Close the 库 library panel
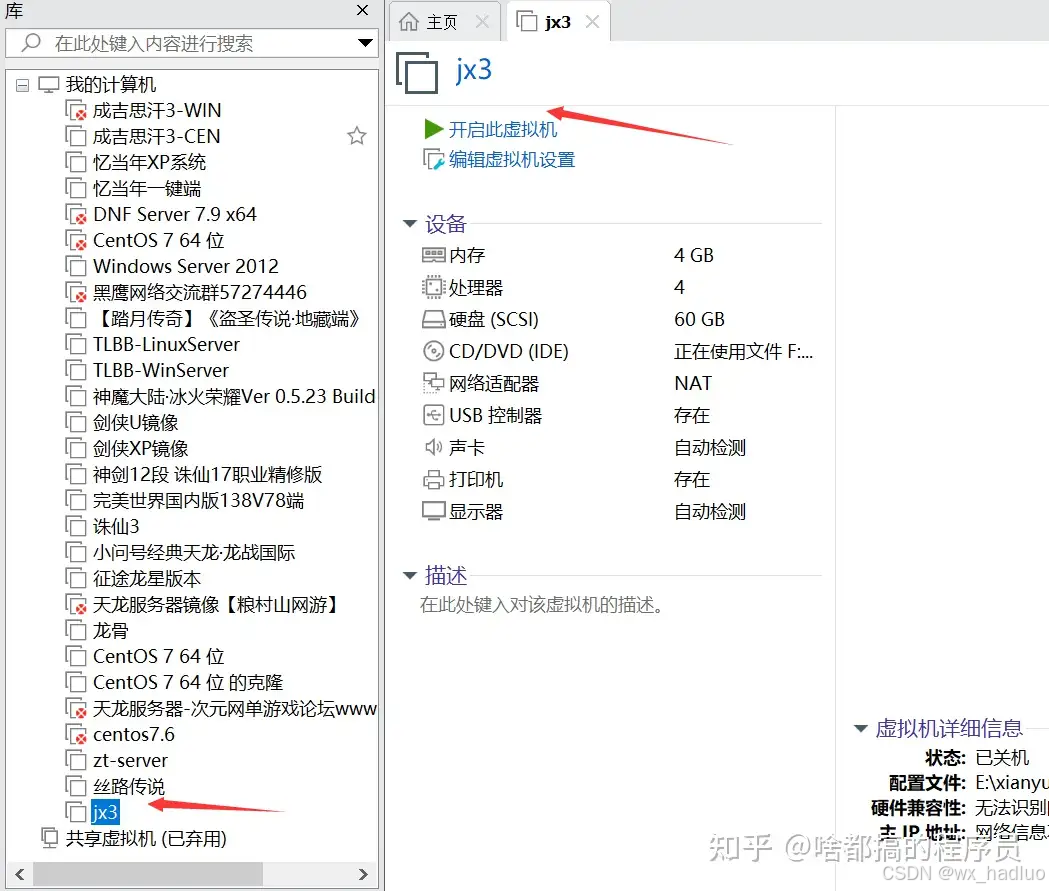The width and height of the screenshot is (1049, 891). pyautogui.click(x=363, y=10)
